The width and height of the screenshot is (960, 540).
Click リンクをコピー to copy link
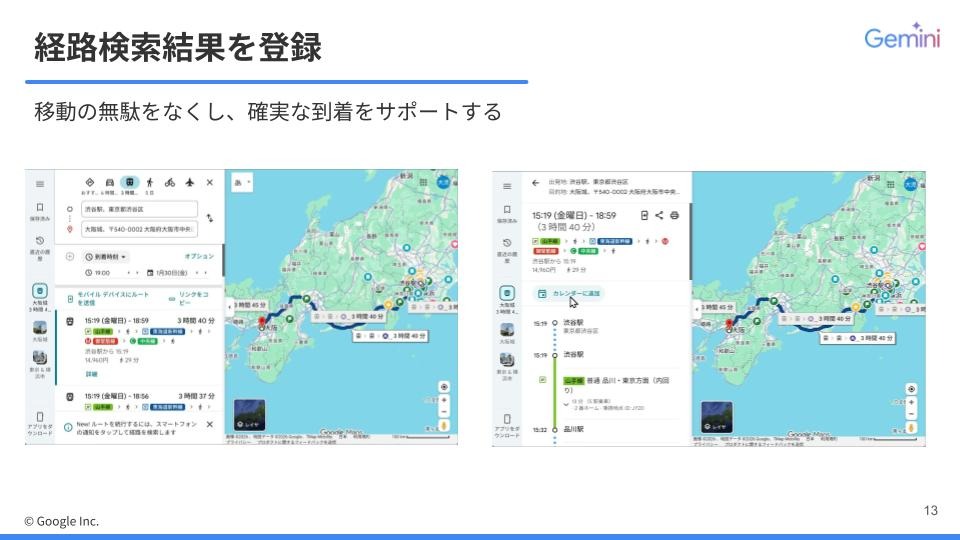[x=191, y=298]
